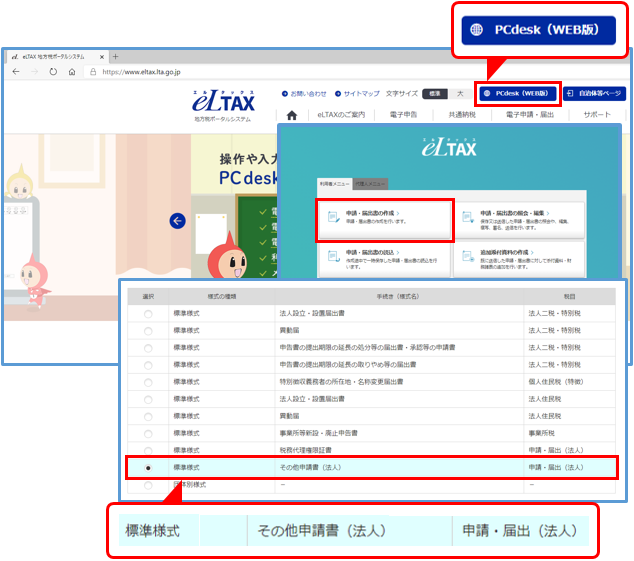Open the 追加添付資料の作成 link

(507, 252)
